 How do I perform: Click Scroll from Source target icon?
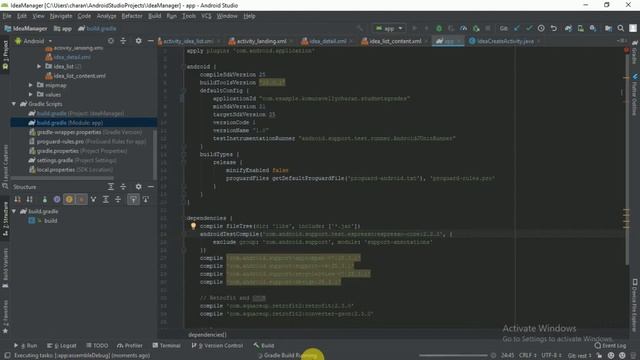click(111, 41)
